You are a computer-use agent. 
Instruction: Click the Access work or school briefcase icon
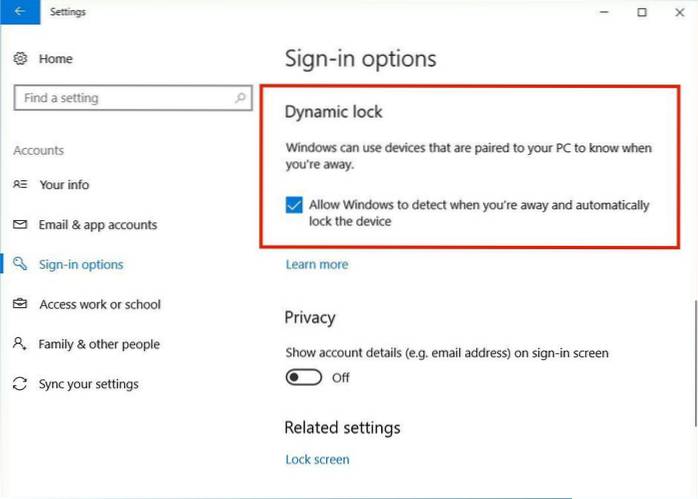point(20,304)
